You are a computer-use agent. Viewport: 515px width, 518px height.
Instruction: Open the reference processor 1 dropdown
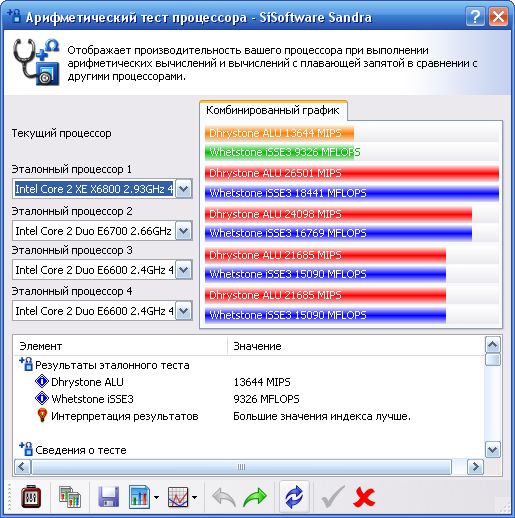[184, 189]
